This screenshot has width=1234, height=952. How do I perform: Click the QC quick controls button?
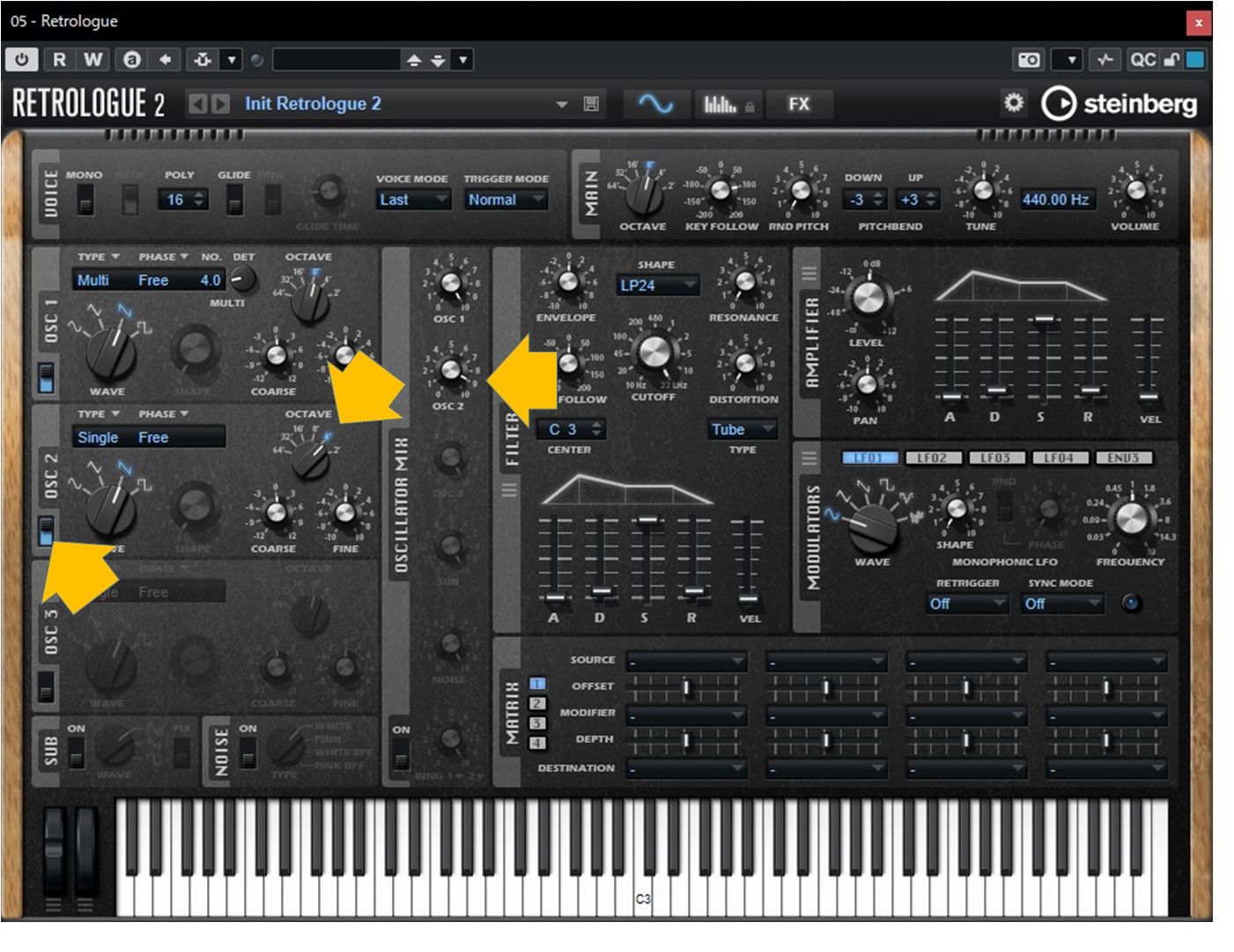pos(1142,60)
